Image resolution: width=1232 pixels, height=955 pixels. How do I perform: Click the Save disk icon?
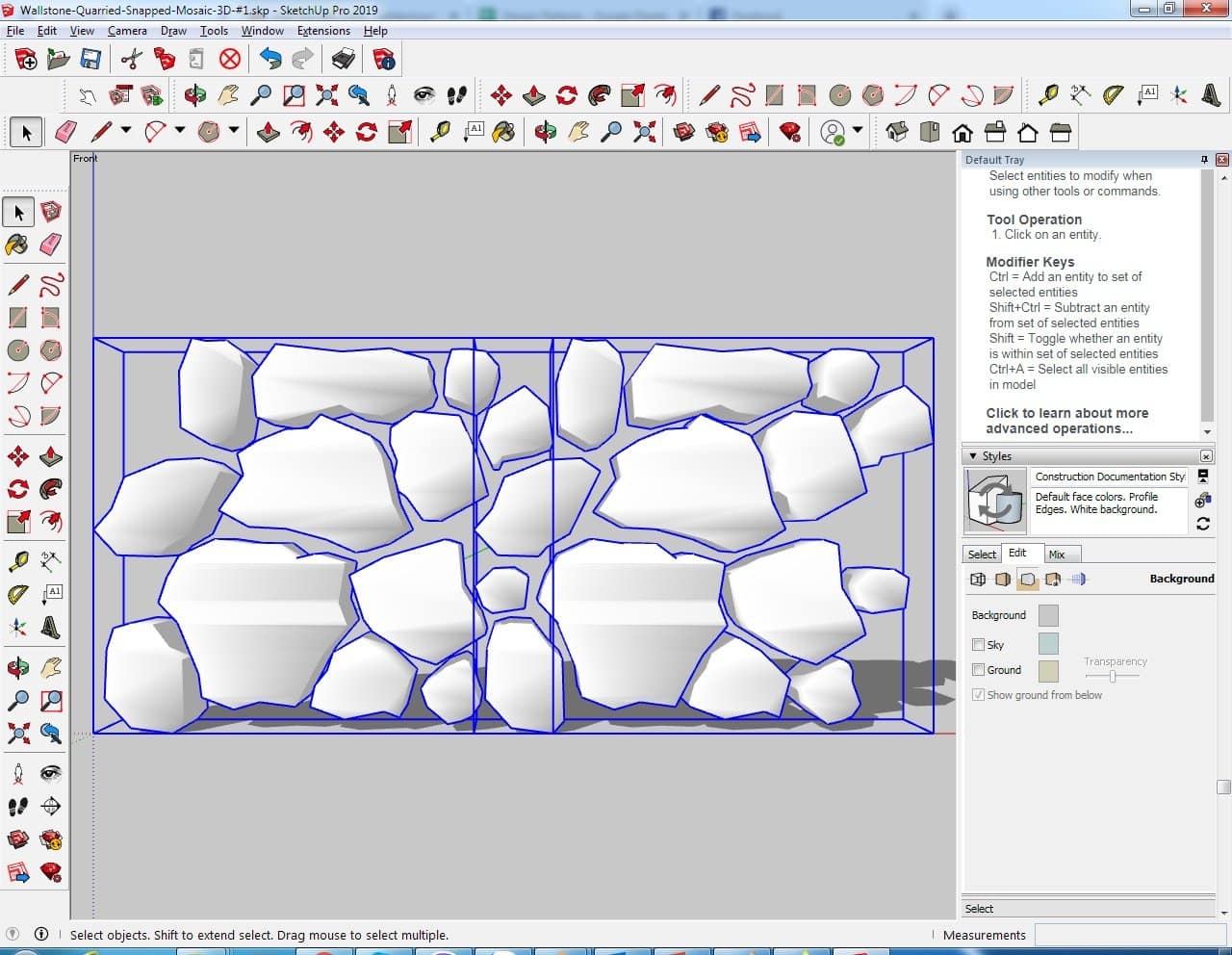point(90,60)
